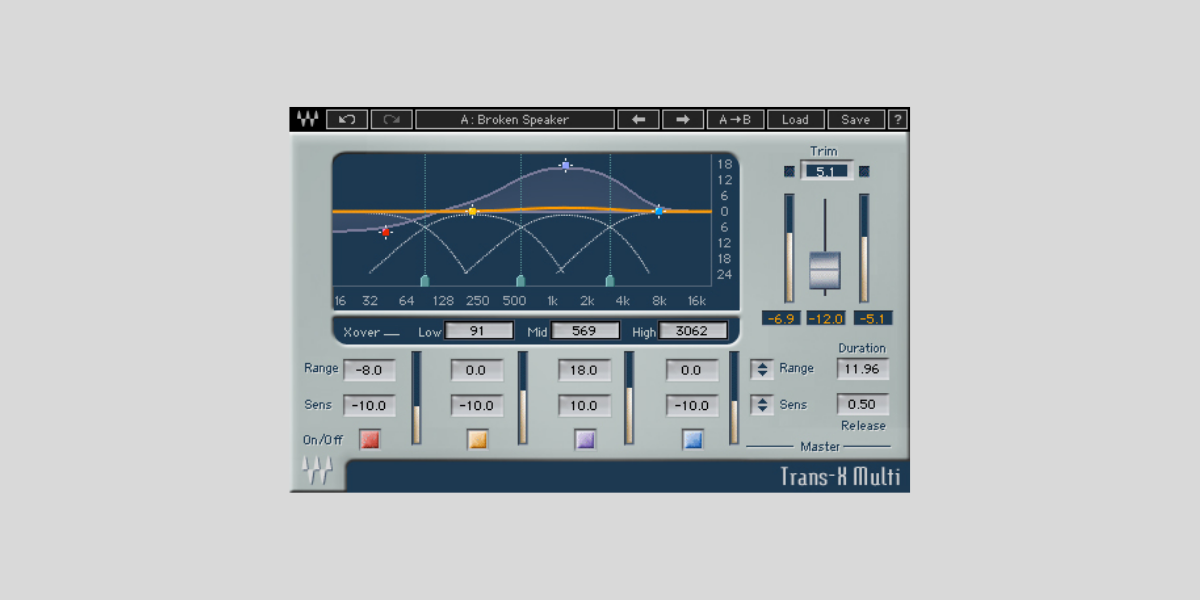The width and height of the screenshot is (1200, 600).
Task: Click the Waves logo in the top bar
Action: click(x=307, y=120)
